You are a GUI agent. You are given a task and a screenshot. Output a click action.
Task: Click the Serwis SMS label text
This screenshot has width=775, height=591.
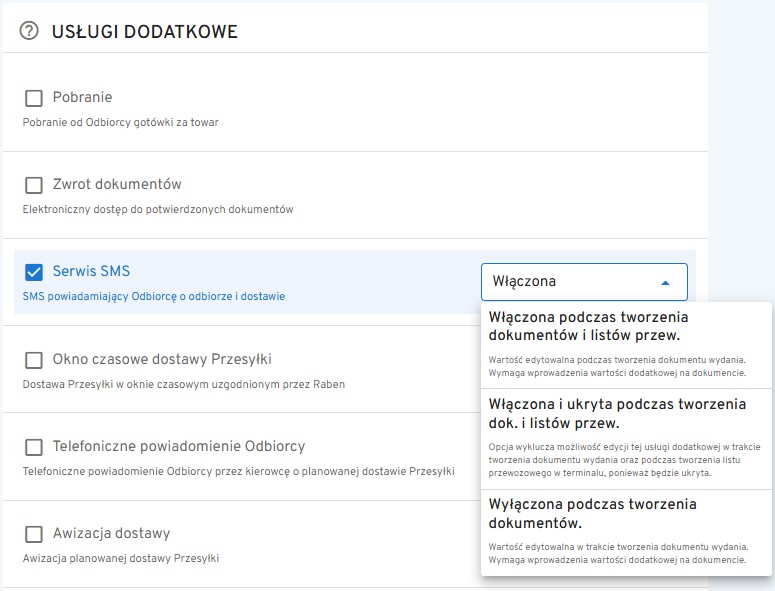[91, 271]
